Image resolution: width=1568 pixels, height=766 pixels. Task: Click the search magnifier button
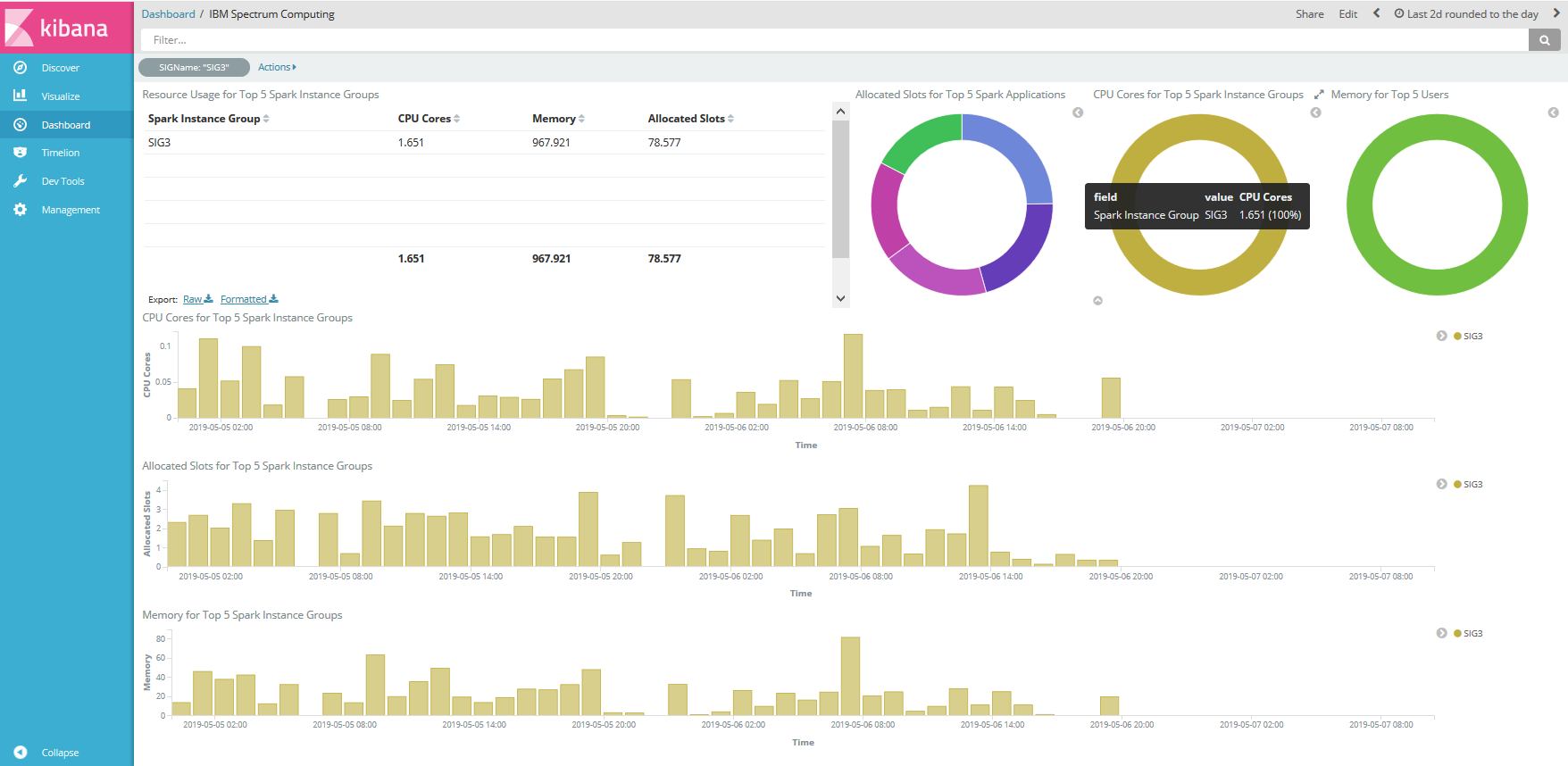pyautogui.click(x=1544, y=40)
